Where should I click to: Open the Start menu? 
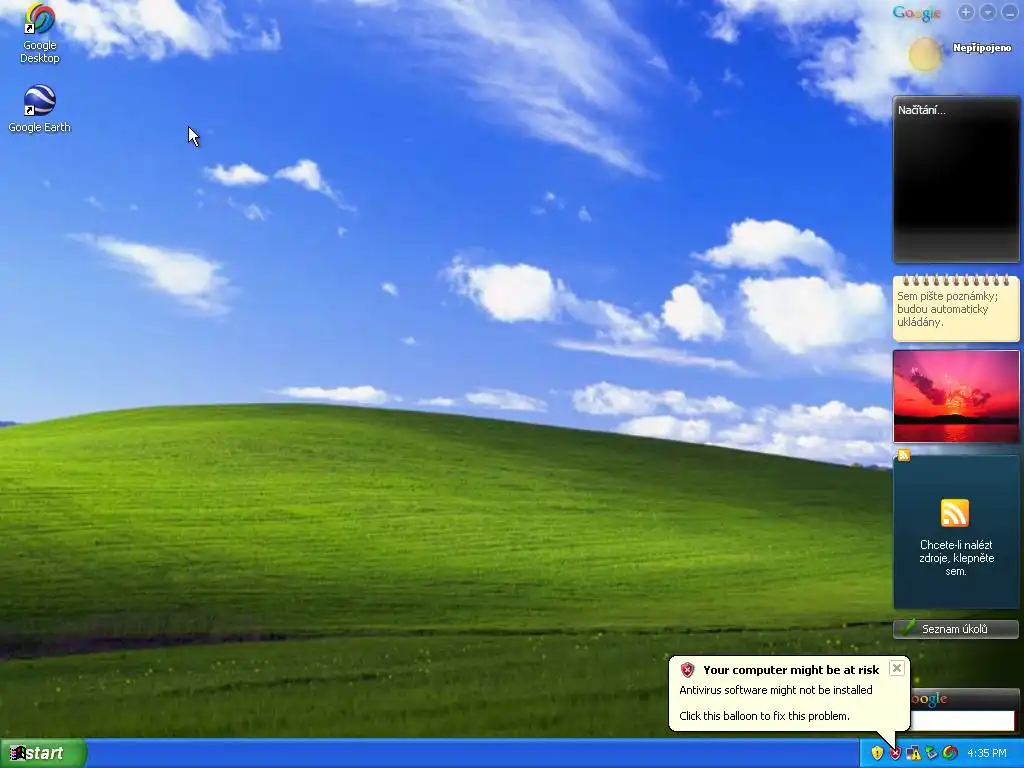point(43,754)
